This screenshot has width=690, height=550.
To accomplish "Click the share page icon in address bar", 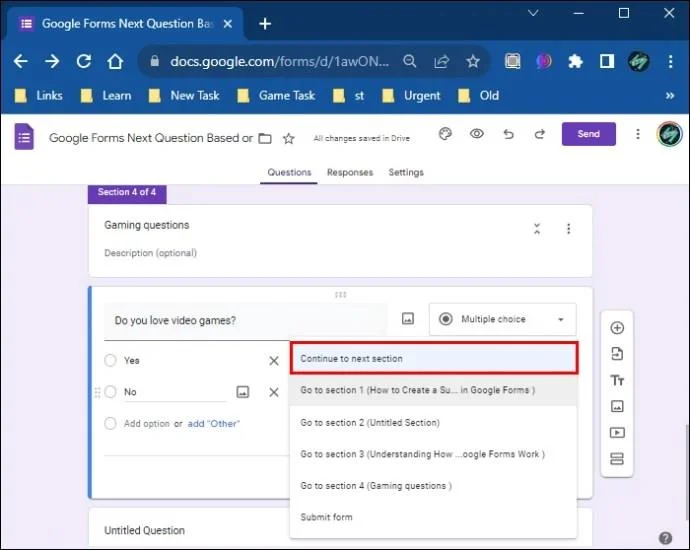I will tap(441, 61).
